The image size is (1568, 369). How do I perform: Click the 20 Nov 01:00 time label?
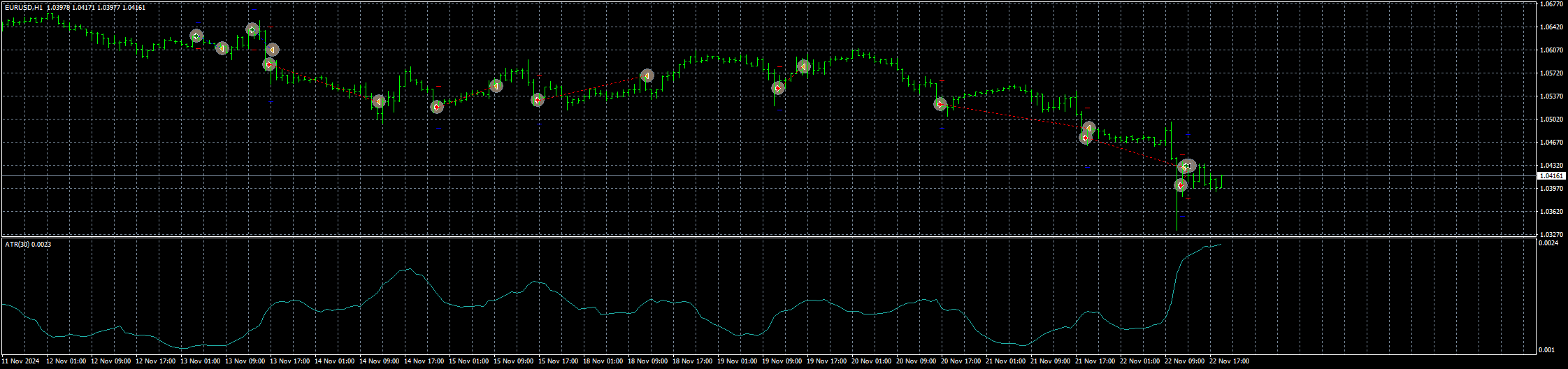(x=871, y=361)
